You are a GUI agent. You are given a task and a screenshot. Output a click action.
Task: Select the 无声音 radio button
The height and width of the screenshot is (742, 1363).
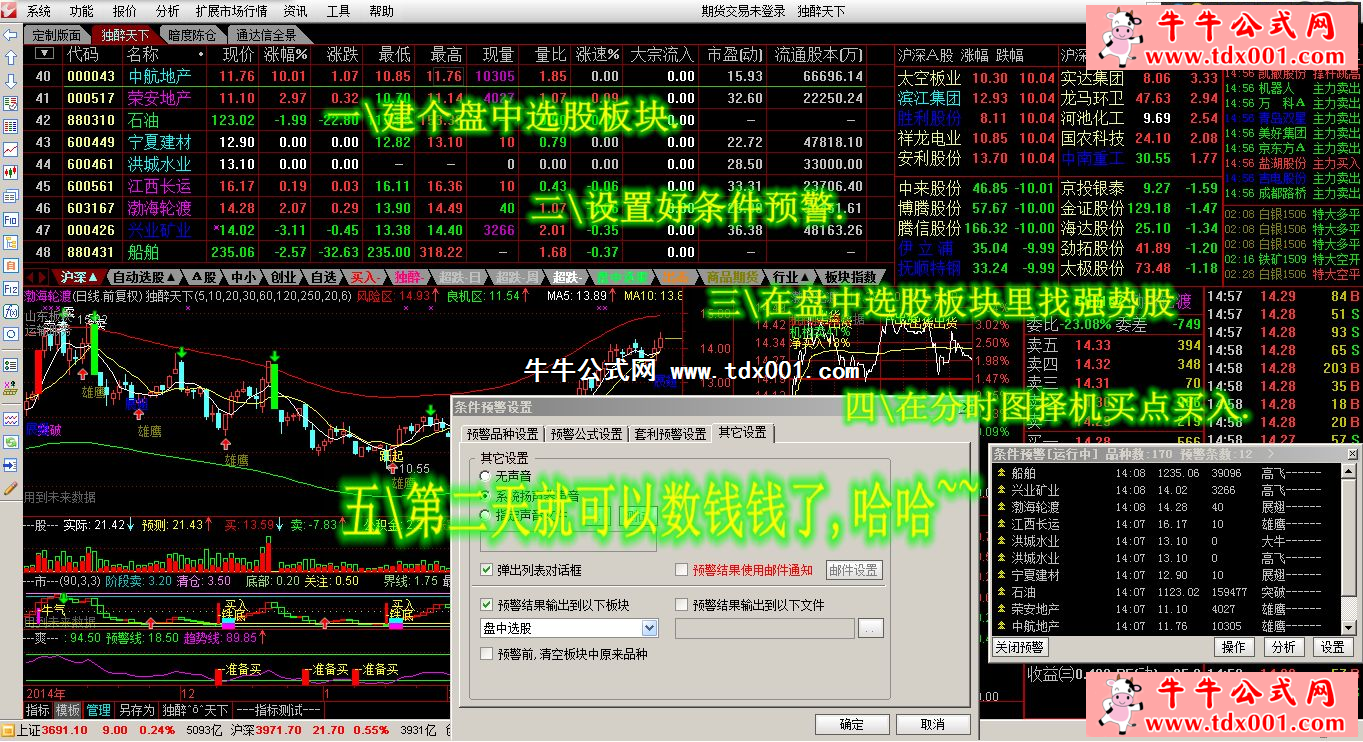(486, 477)
